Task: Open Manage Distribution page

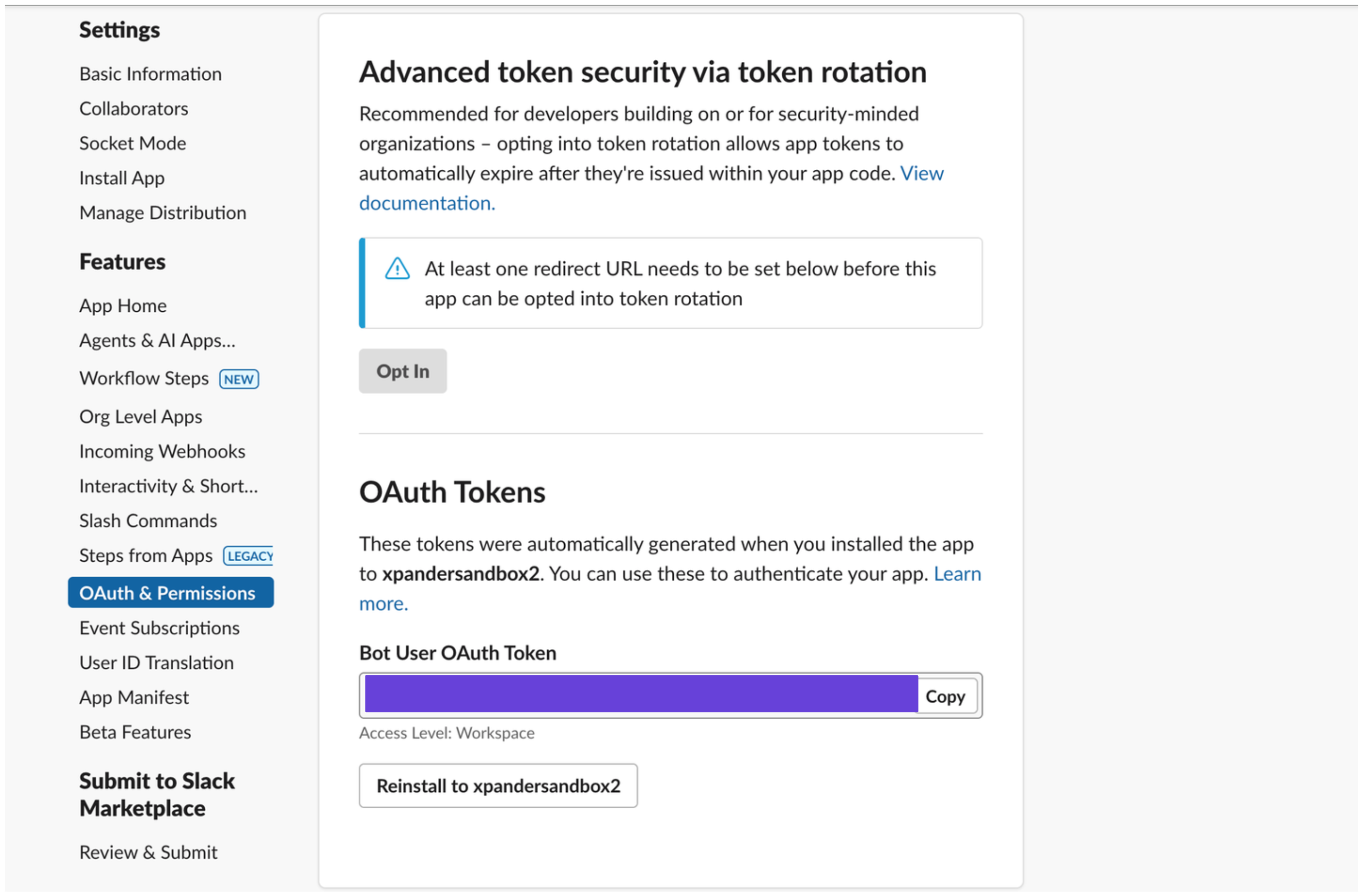Action: (163, 213)
